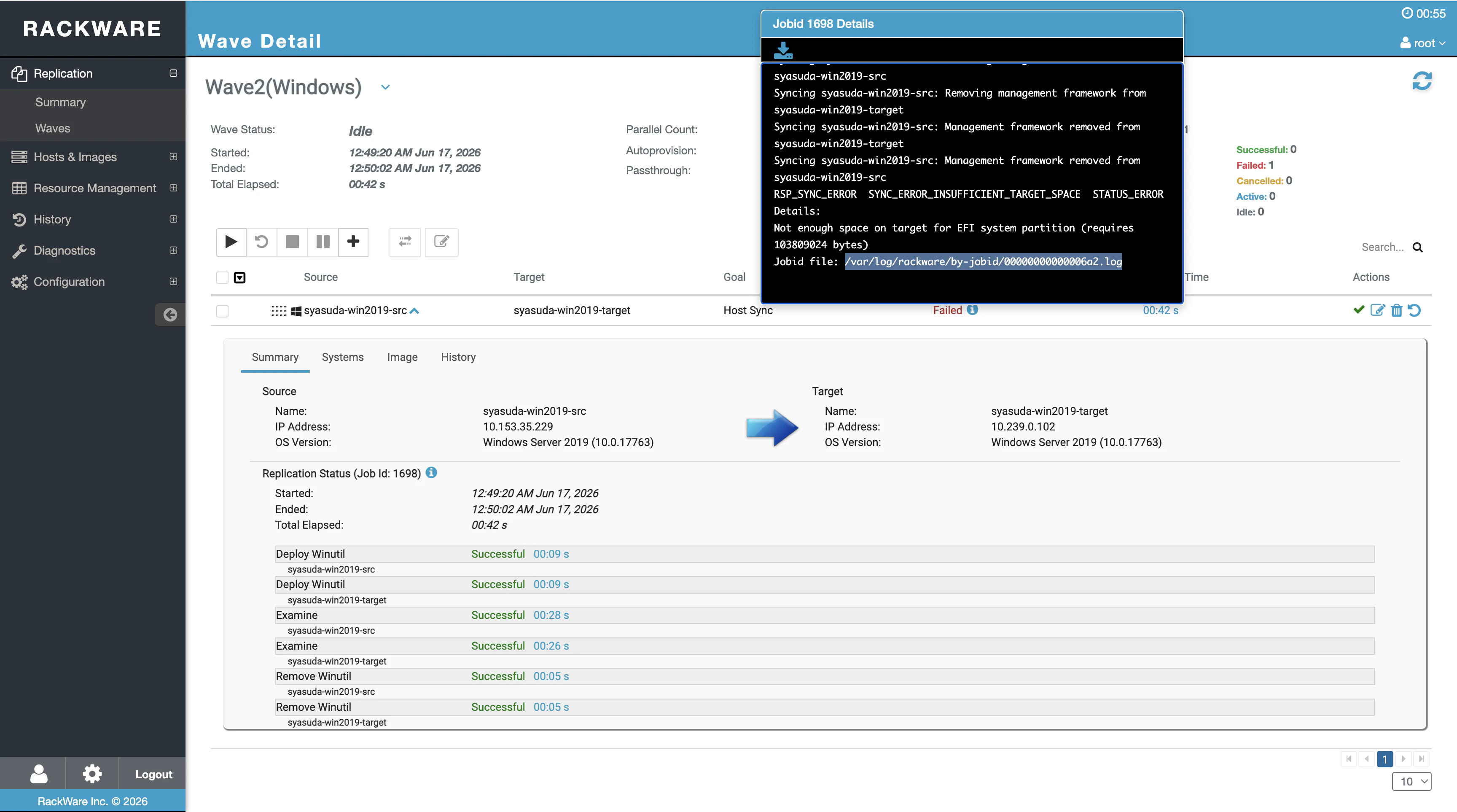
Task: Click in the Search field
Action: pyautogui.click(x=1382, y=247)
